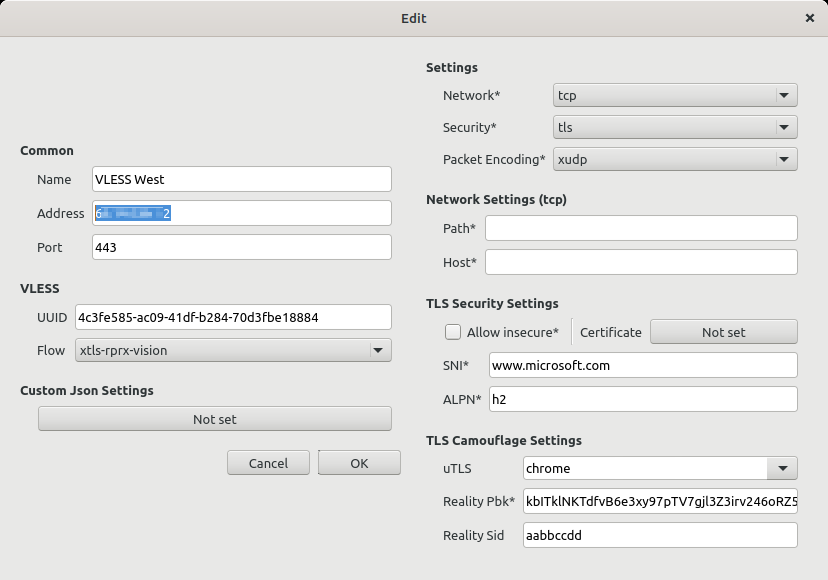Click the Reality Sid field aabbccdd

click(x=660, y=536)
